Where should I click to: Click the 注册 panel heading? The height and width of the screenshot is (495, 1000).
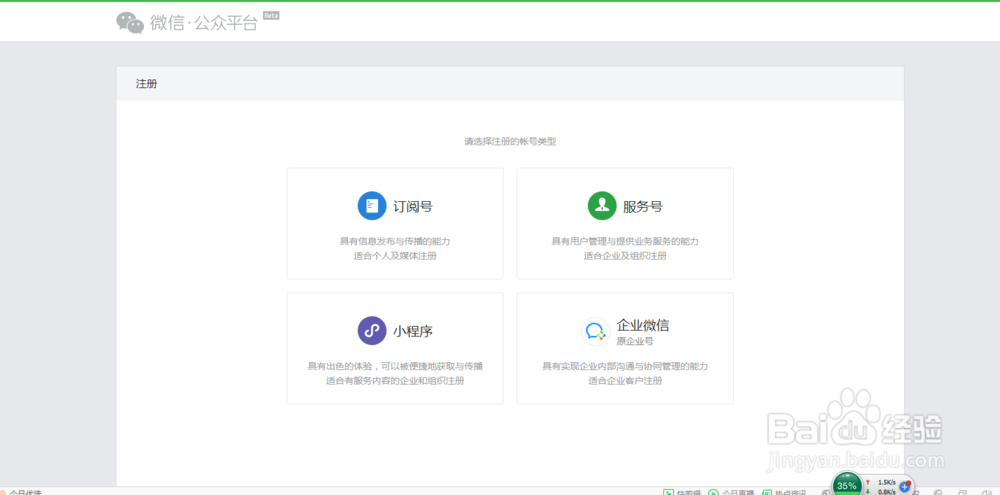[x=147, y=84]
